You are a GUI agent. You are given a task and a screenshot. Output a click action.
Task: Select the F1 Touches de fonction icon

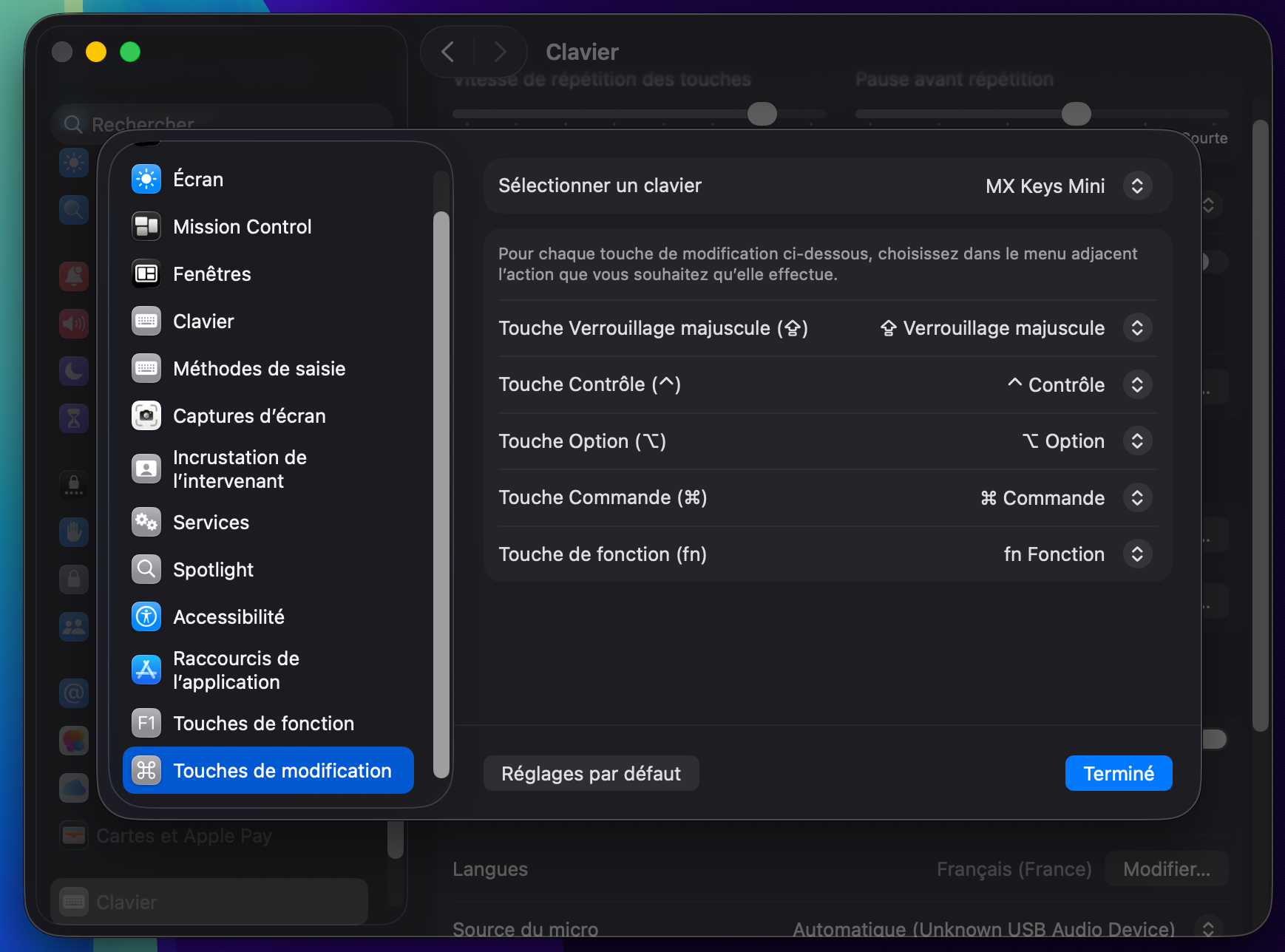tap(146, 723)
